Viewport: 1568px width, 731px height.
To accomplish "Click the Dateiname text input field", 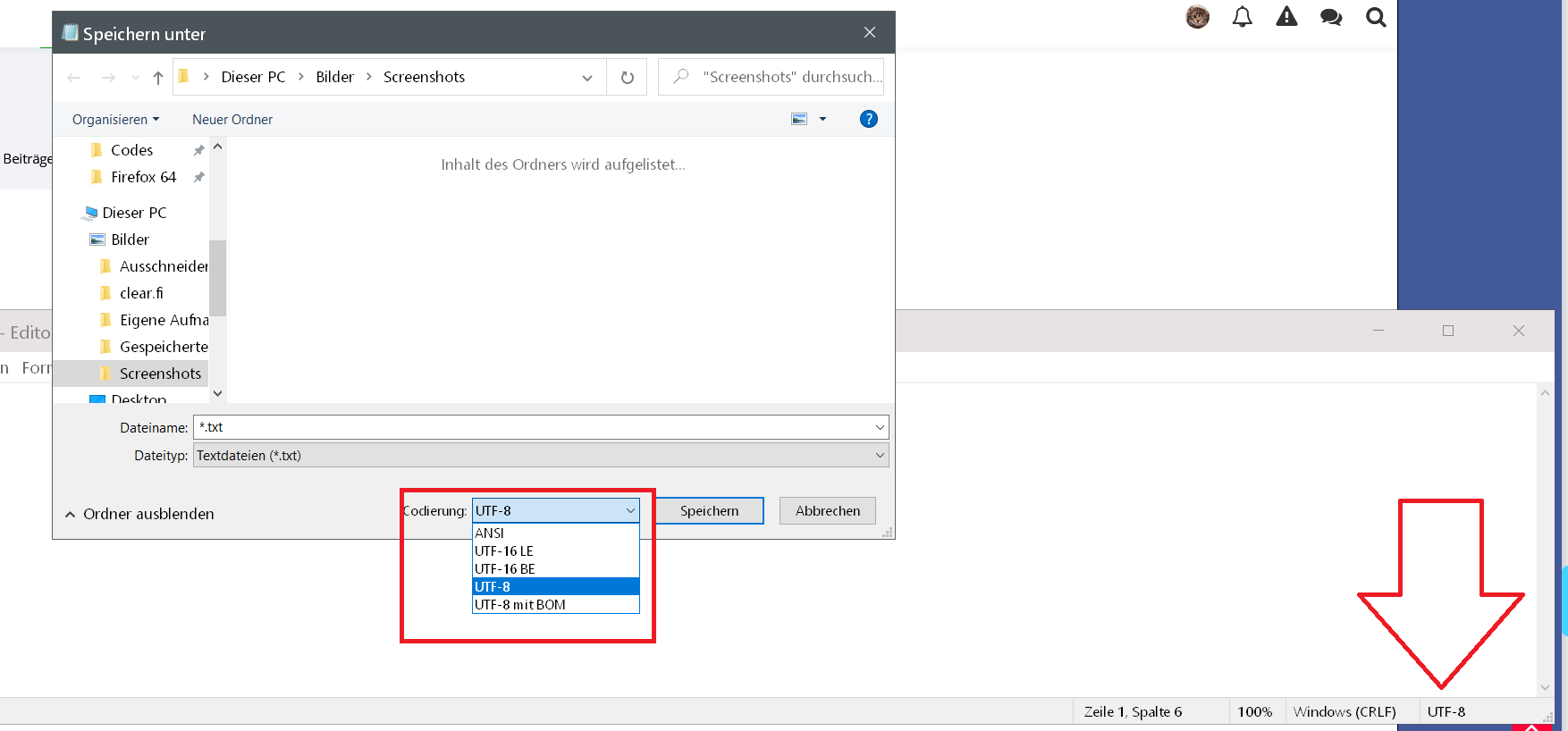I will click(x=532, y=427).
